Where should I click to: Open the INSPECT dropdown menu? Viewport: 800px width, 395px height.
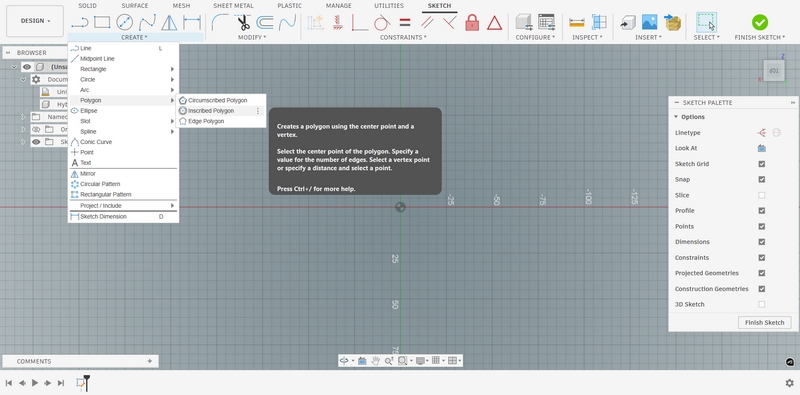pos(587,37)
